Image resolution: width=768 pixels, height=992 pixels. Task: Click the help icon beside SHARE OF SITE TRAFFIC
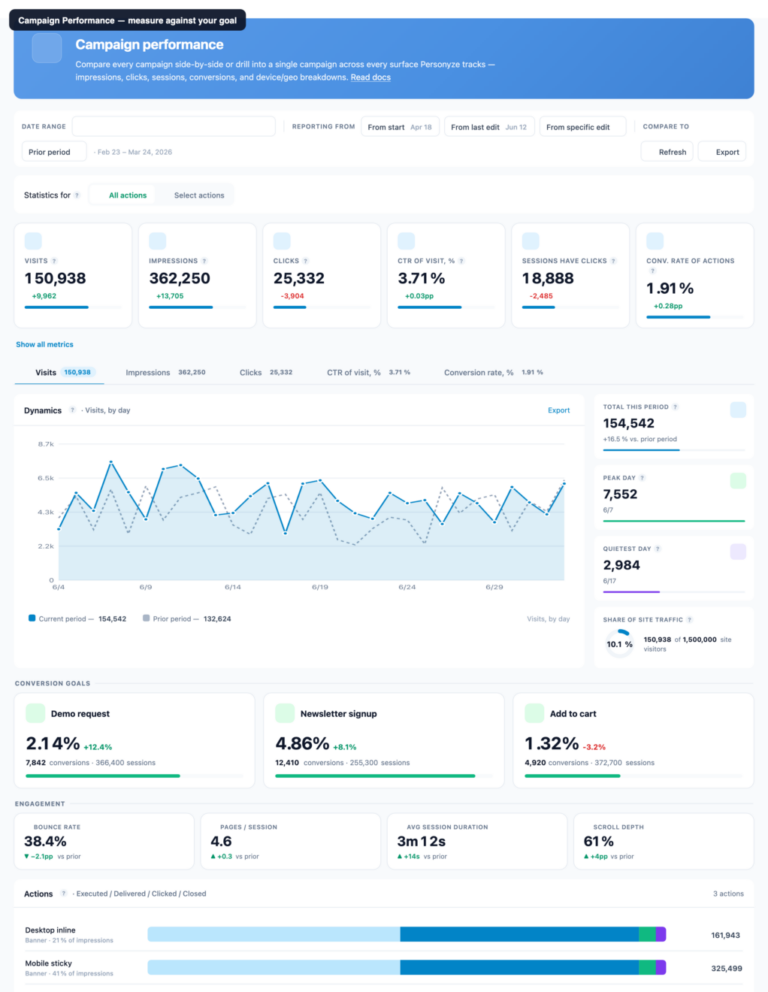(690, 620)
